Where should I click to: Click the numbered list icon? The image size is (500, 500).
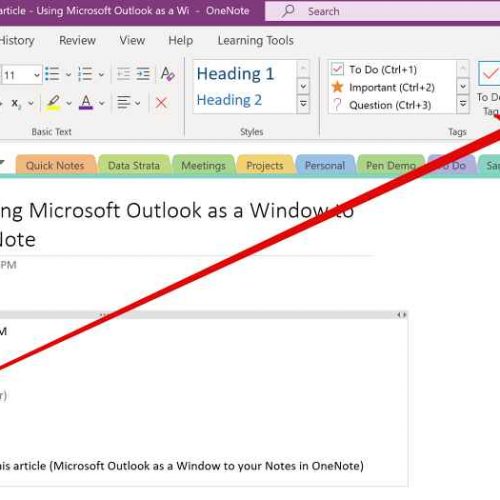pos(85,74)
